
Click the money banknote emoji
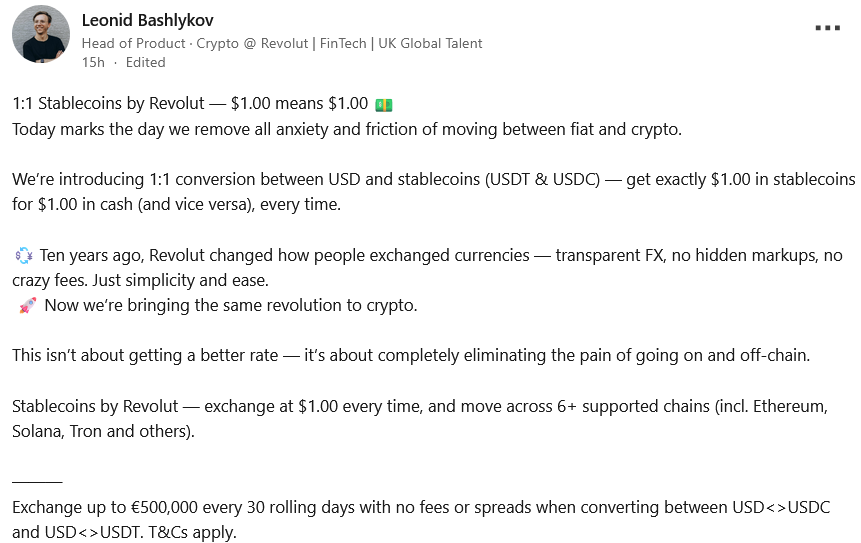pyautogui.click(x=384, y=104)
